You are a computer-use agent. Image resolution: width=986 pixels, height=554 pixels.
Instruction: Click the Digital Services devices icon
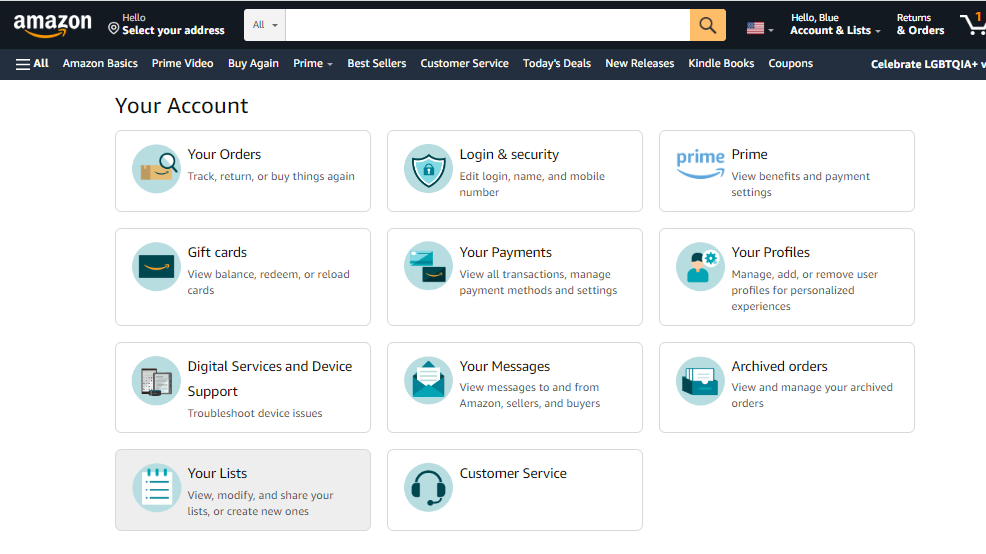coord(157,381)
